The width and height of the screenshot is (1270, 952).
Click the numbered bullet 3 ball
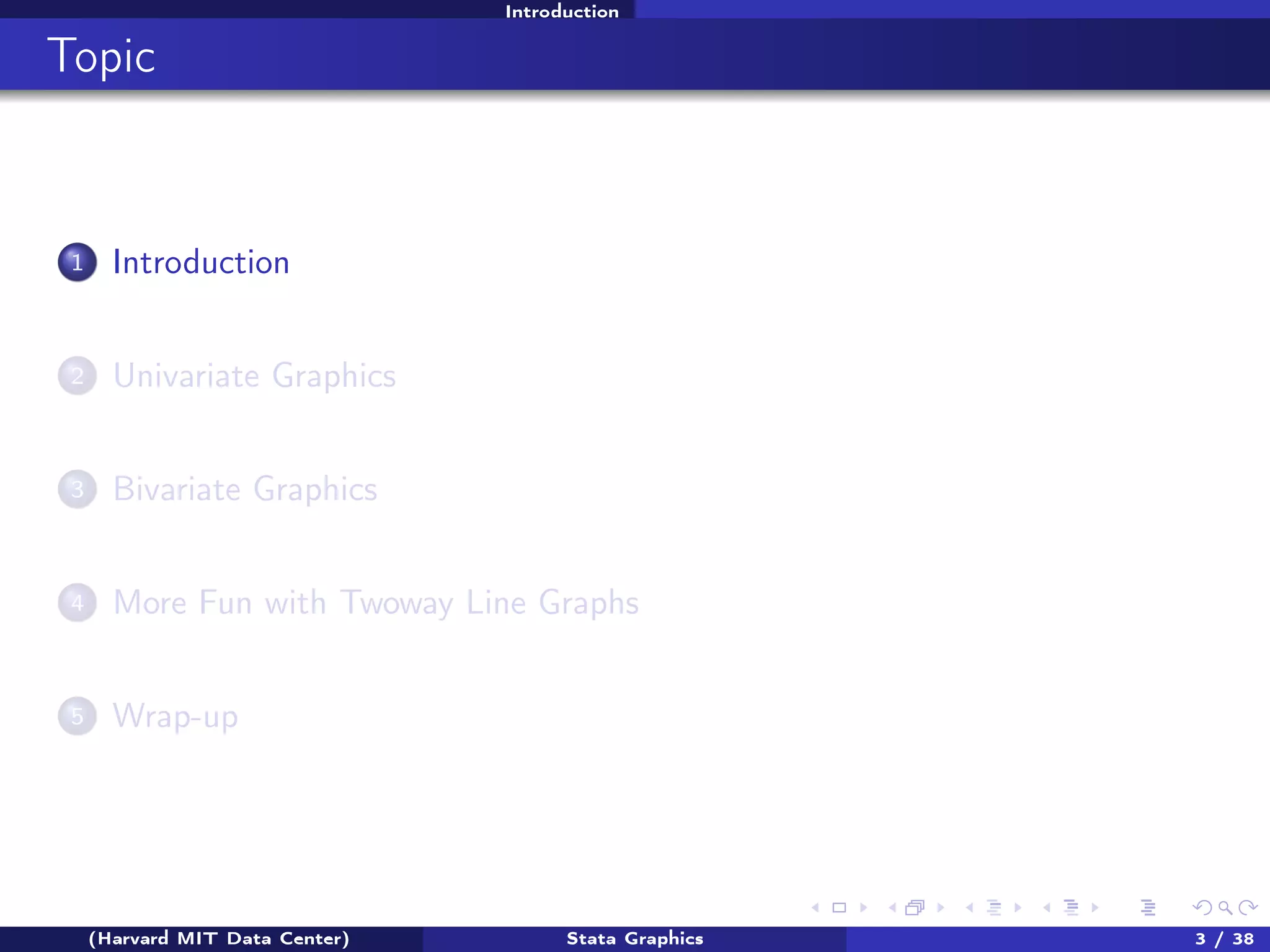tap(78, 489)
